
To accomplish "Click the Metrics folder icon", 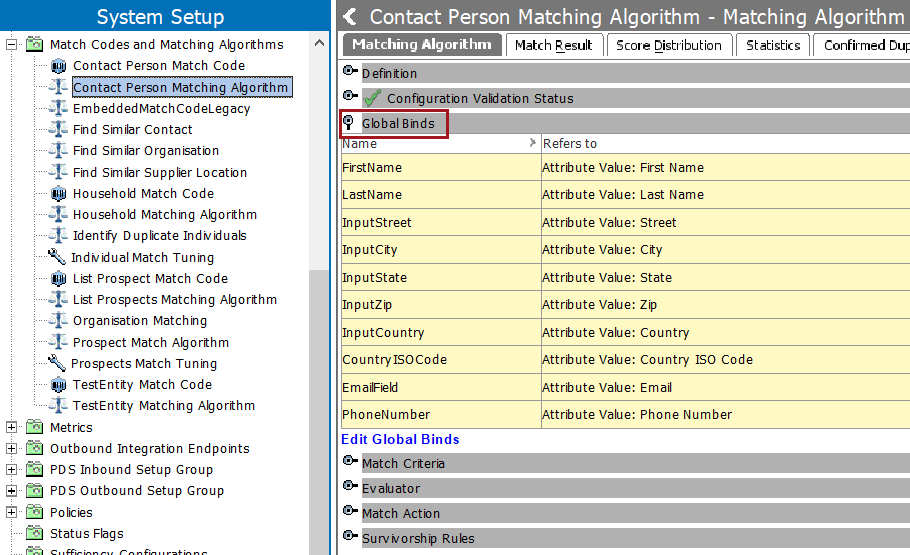I will [x=35, y=427].
